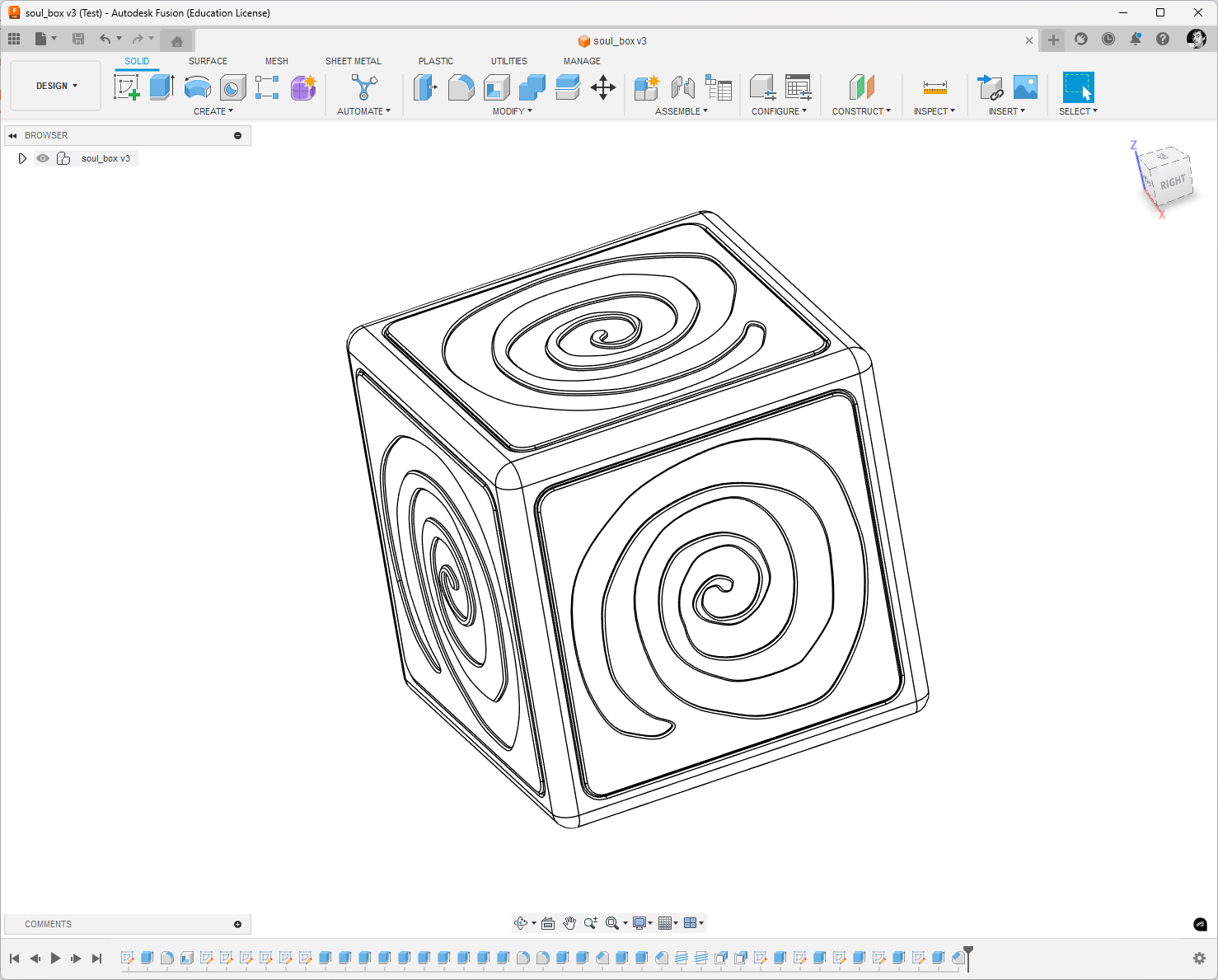Activate the Press Pull tool
Screen dimensions: 1218x980
coord(425,87)
